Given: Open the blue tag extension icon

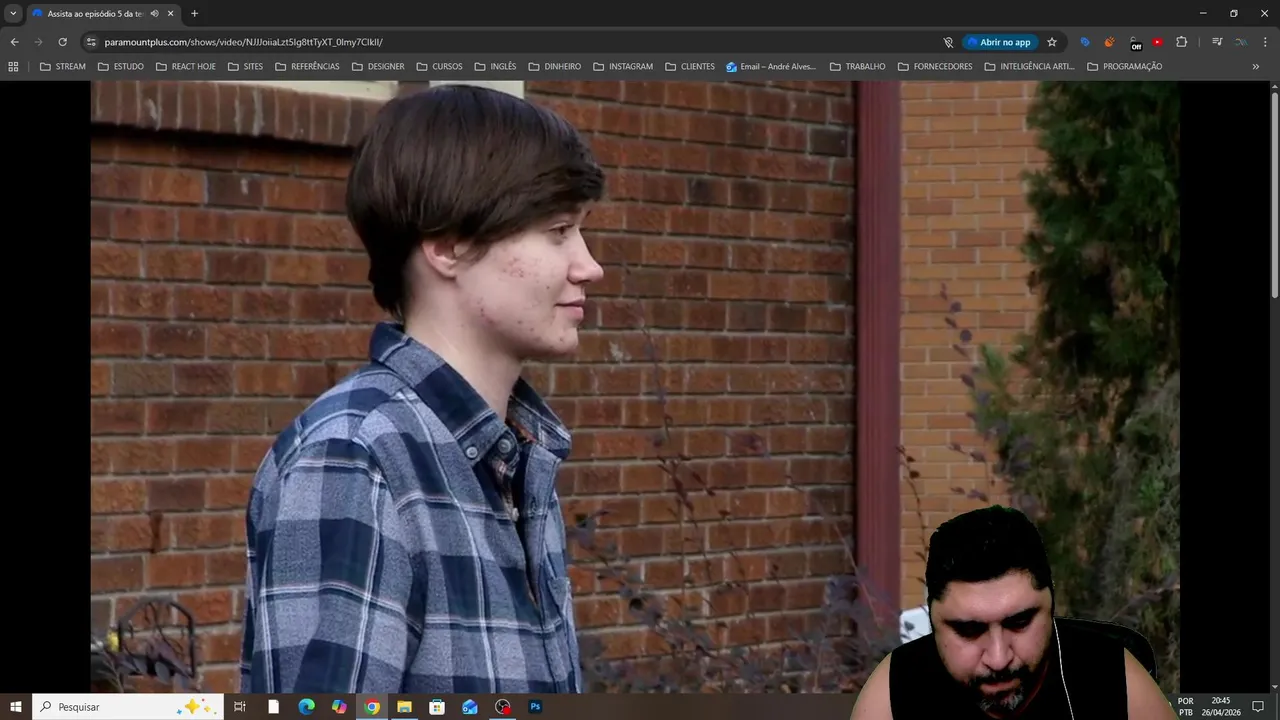Looking at the screenshot, I should [x=1085, y=42].
